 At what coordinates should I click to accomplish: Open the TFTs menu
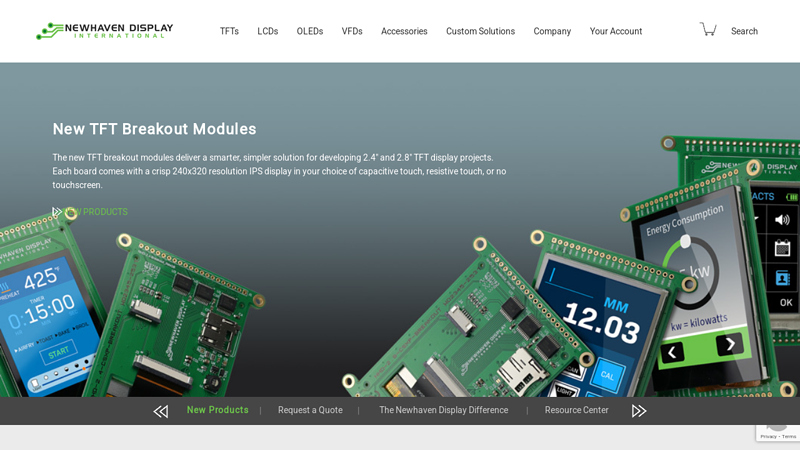point(229,31)
